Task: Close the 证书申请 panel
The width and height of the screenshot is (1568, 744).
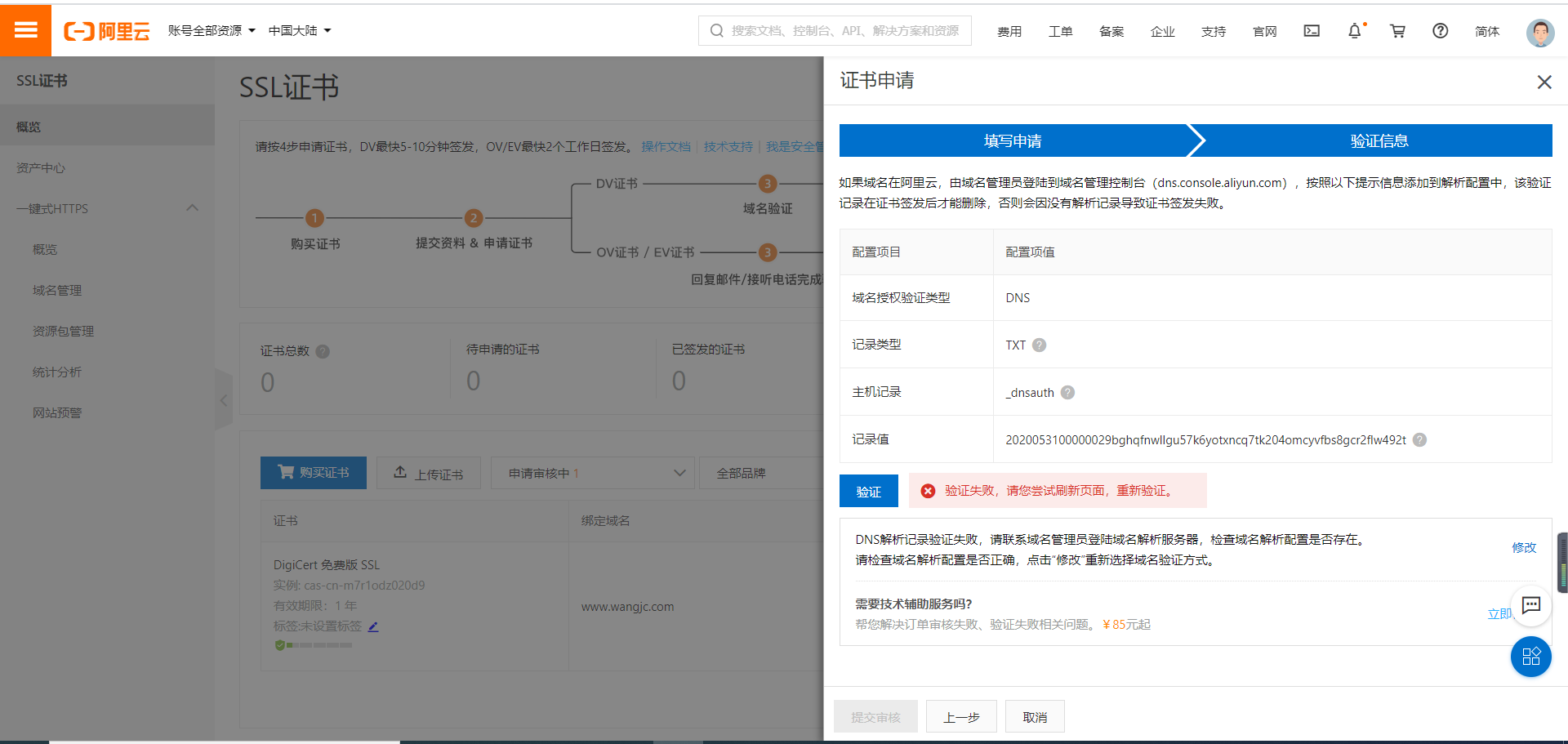Action: (1544, 82)
